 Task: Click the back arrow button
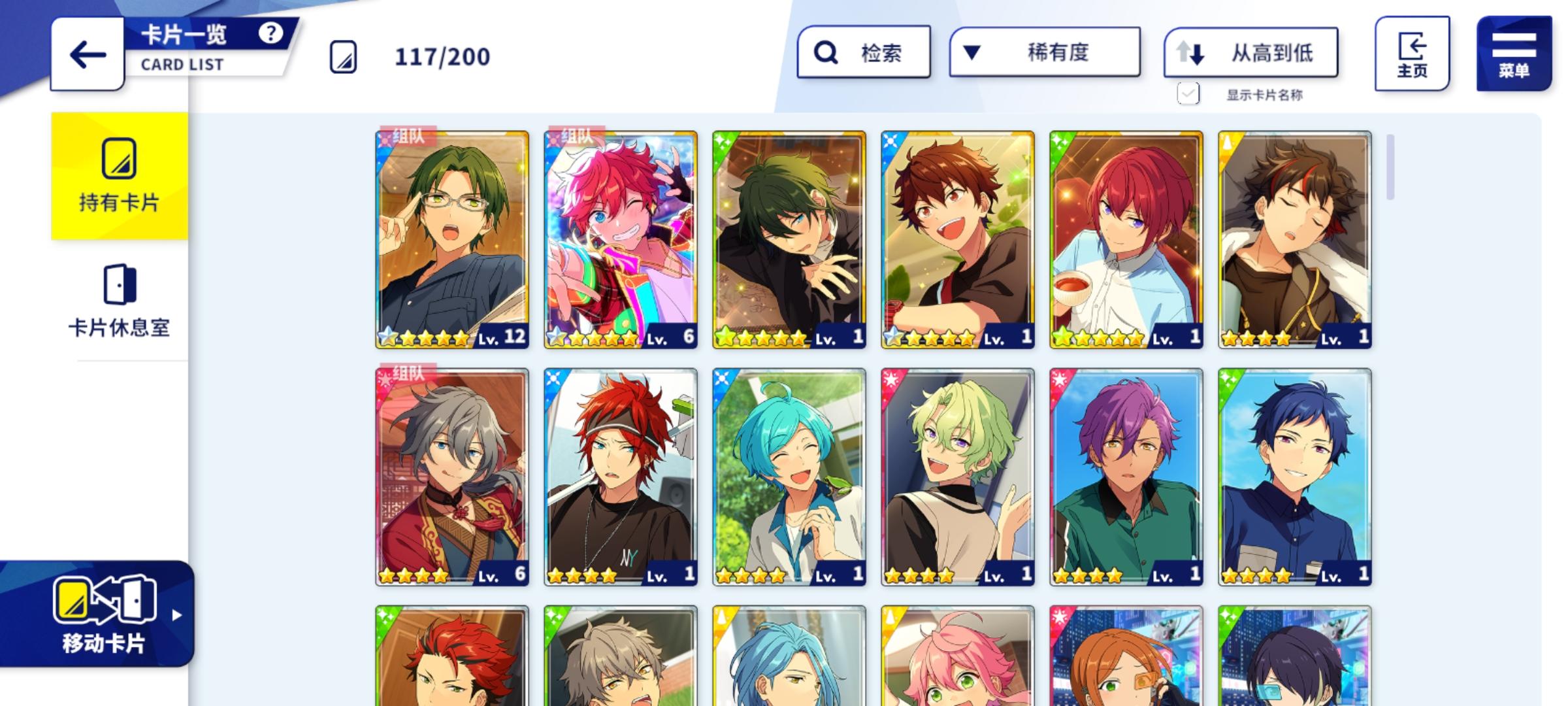coord(88,54)
